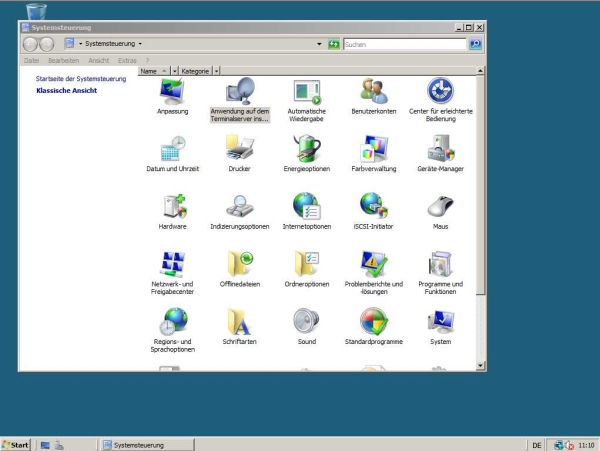The height and width of the screenshot is (451, 600).
Task: Click into the Suchen search field
Action: click(x=405, y=44)
